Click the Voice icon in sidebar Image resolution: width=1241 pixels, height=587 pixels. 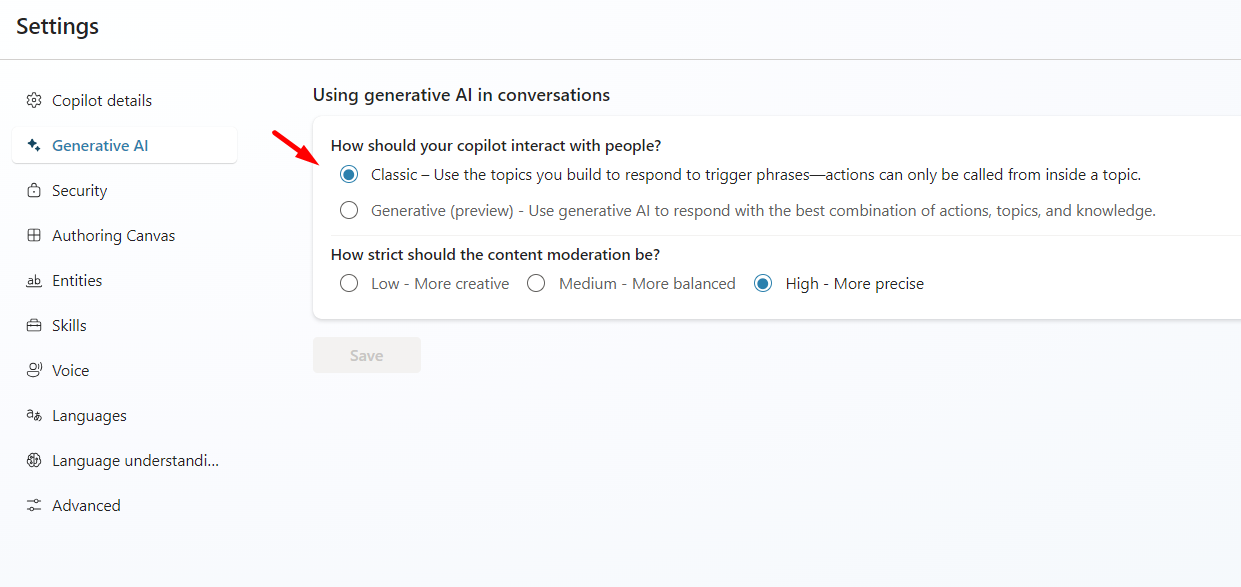pyautogui.click(x=34, y=371)
